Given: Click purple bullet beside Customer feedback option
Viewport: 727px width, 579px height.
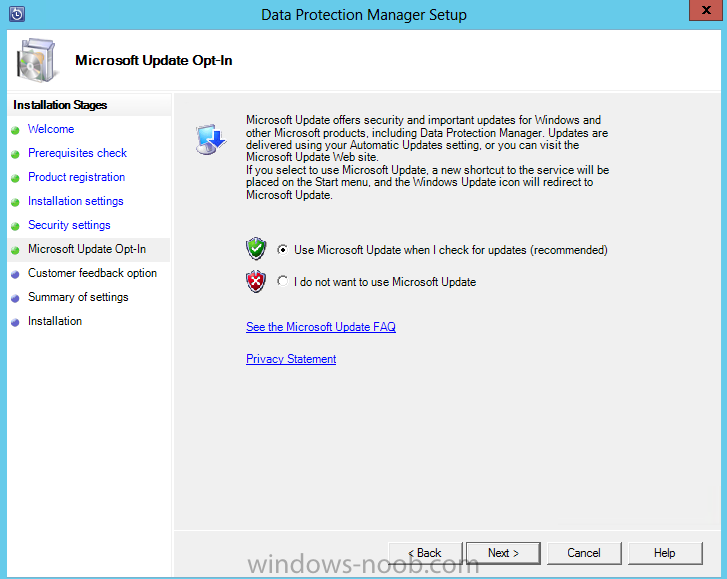Looking at the screenshot, I should (16, 274).
